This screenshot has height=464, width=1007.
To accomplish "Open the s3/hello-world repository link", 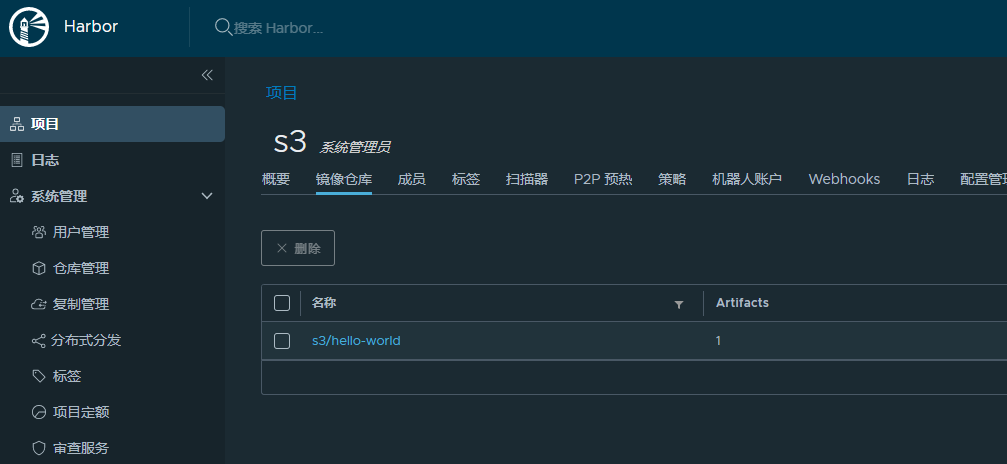I will [356, 341].
